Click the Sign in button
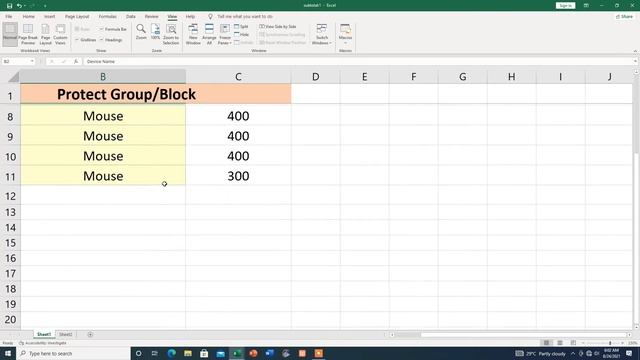640x360 pixels. coord(565,5)
